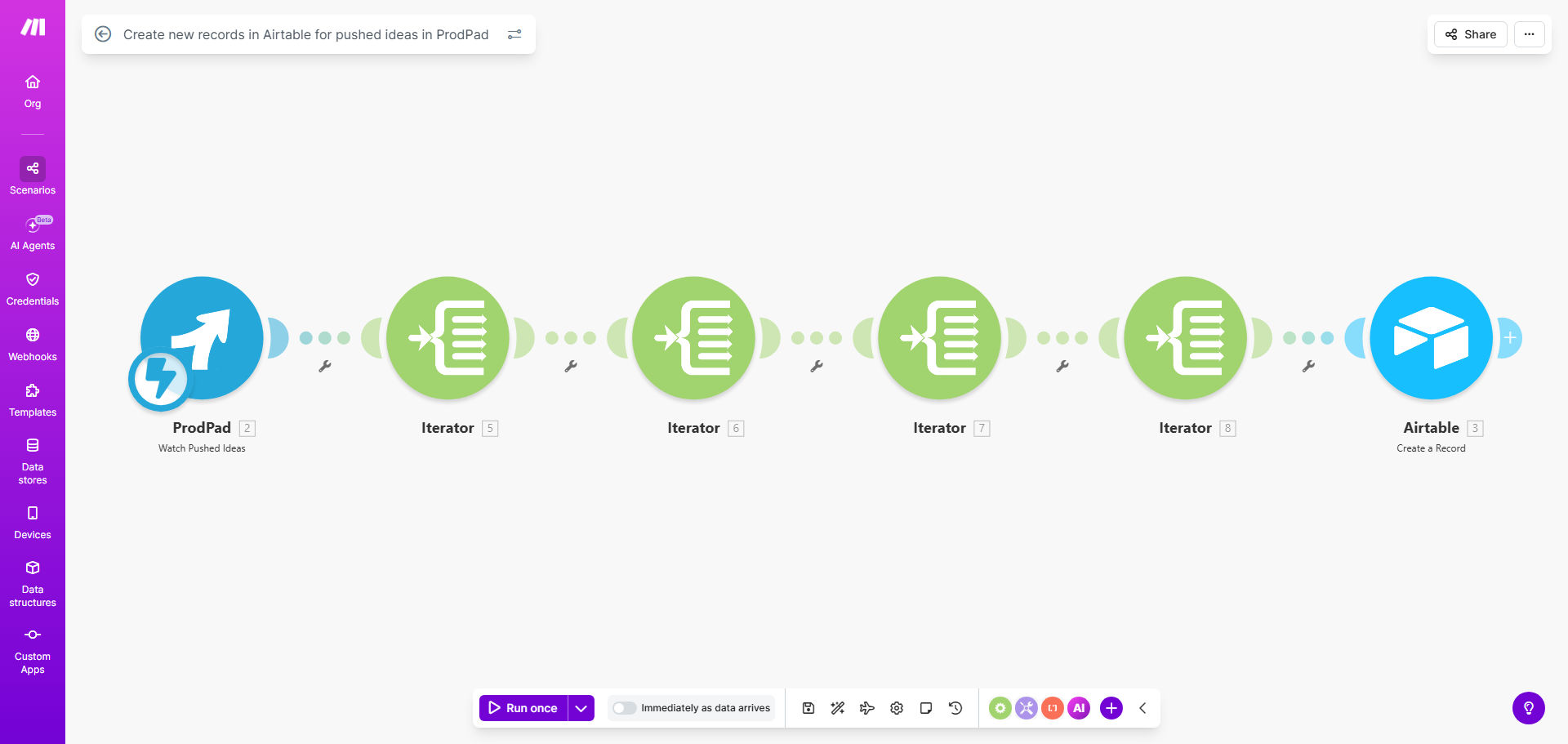Add another module after Airtable

click(x=1510, y=337)
